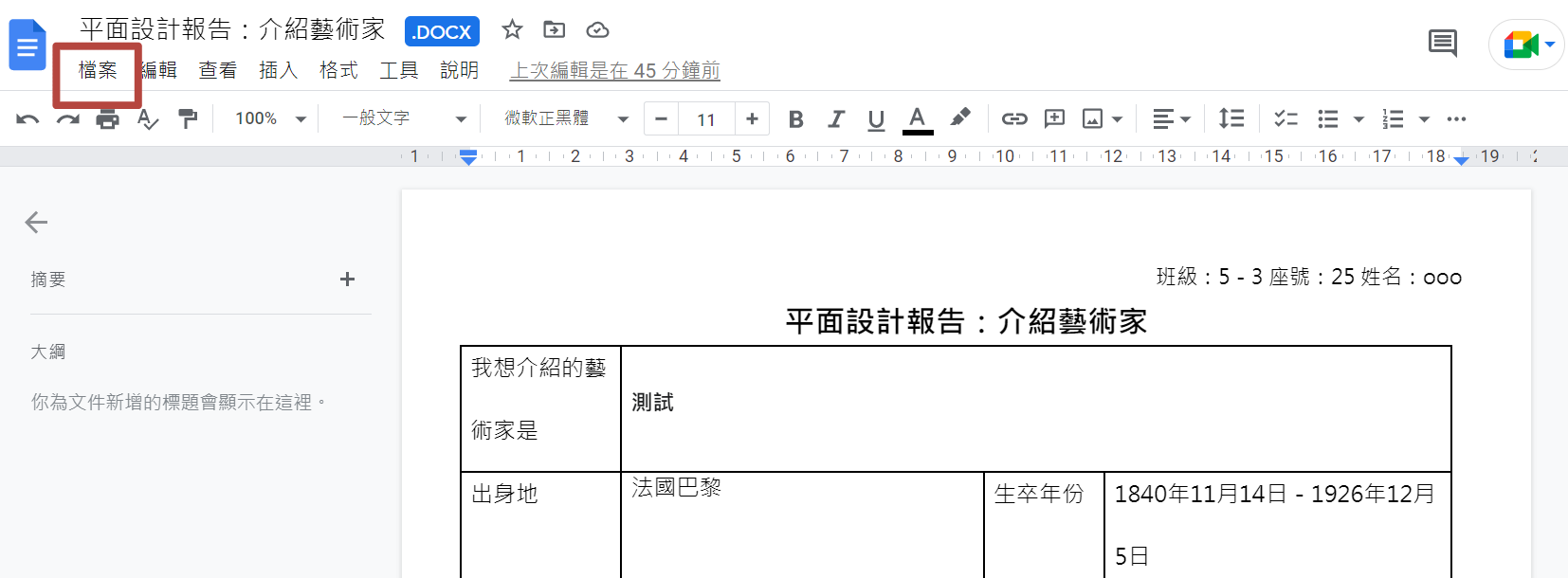Open the 檔案 menu
Viewport: 1568px width, 578px height.
point(98,70)
